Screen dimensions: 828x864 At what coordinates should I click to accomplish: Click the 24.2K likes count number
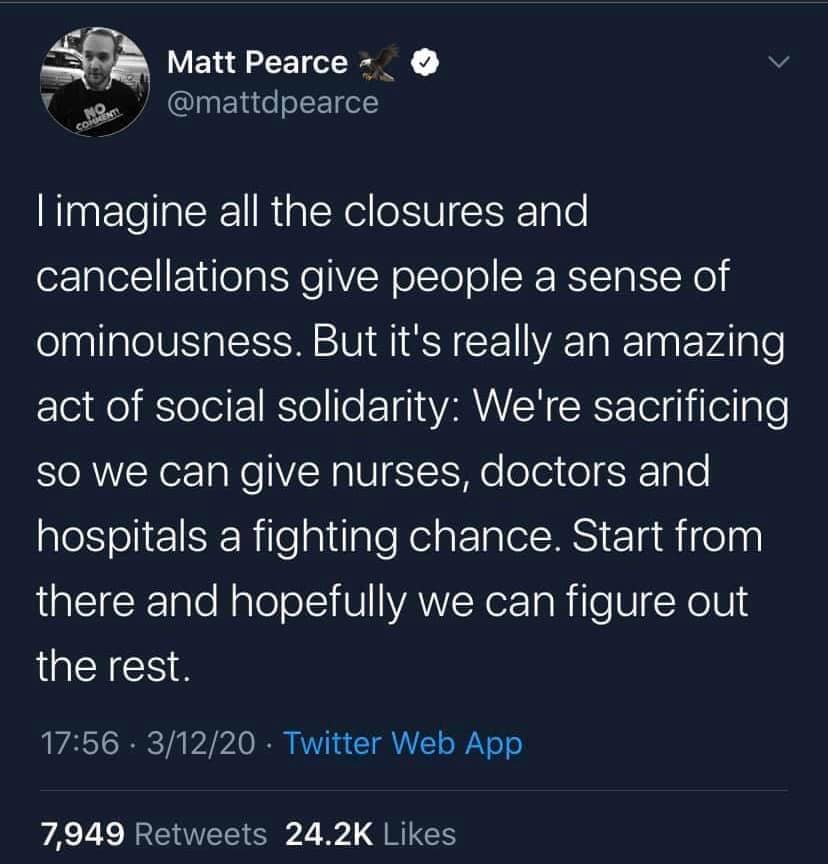click(x=328, y=834)
